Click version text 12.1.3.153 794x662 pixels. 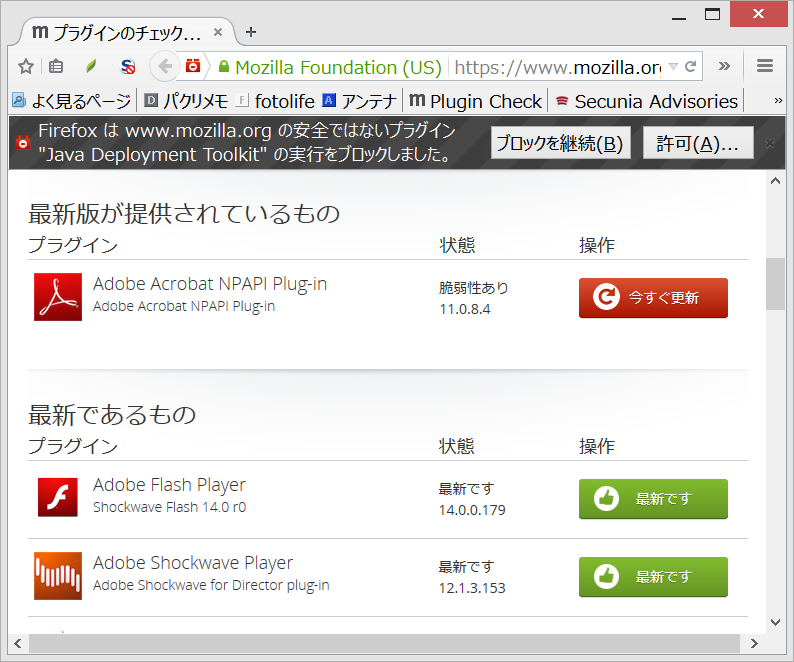[x=472, y=588]
